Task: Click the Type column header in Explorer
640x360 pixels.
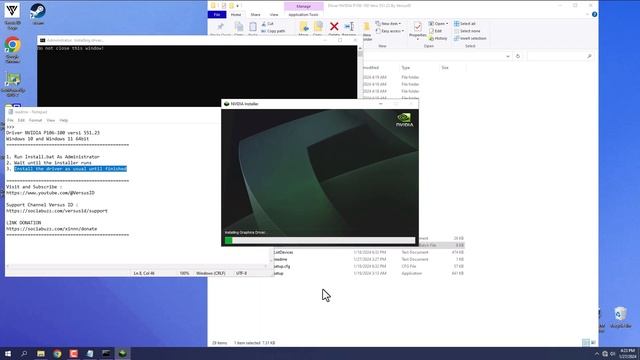Action: pos(406,68)
